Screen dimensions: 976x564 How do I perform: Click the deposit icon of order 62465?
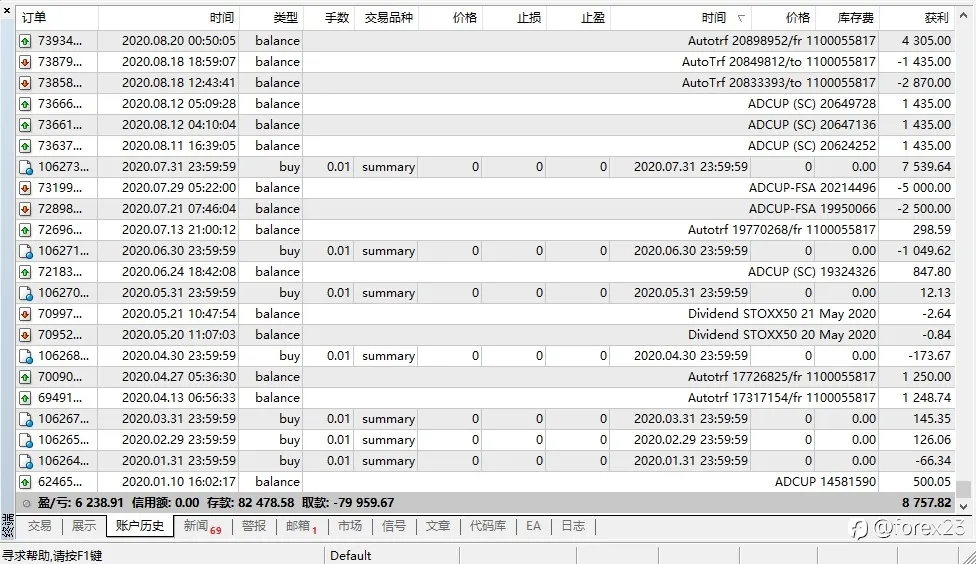coord(25,482)
